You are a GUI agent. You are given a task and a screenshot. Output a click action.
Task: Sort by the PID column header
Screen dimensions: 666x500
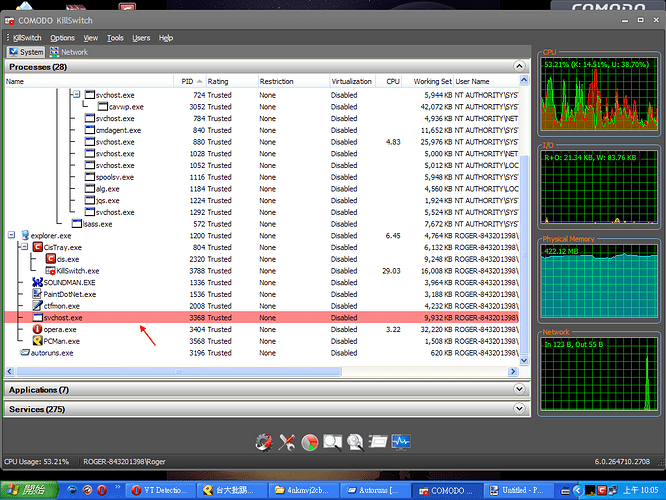click(x=190, y=81)
